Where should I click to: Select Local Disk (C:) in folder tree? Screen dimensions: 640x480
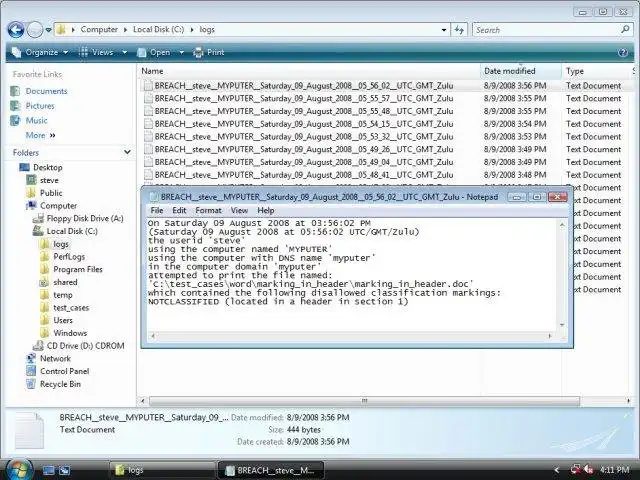point(72,231)
